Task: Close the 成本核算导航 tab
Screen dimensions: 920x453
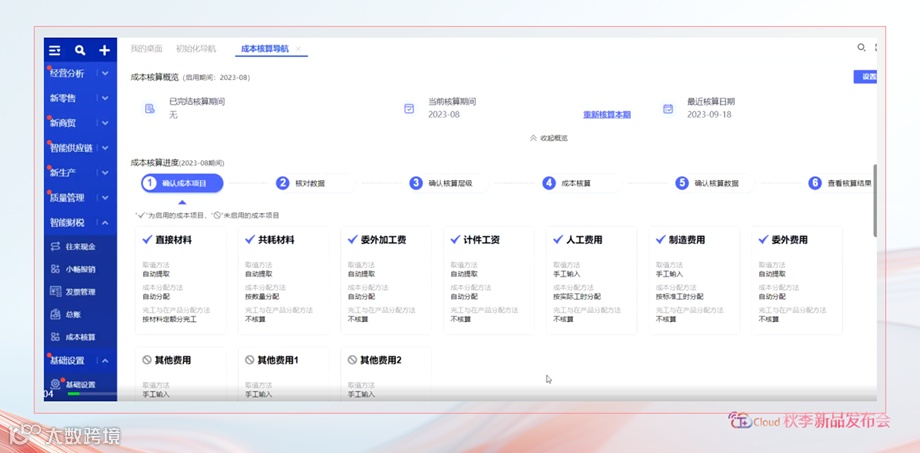Action: [298, 49]
